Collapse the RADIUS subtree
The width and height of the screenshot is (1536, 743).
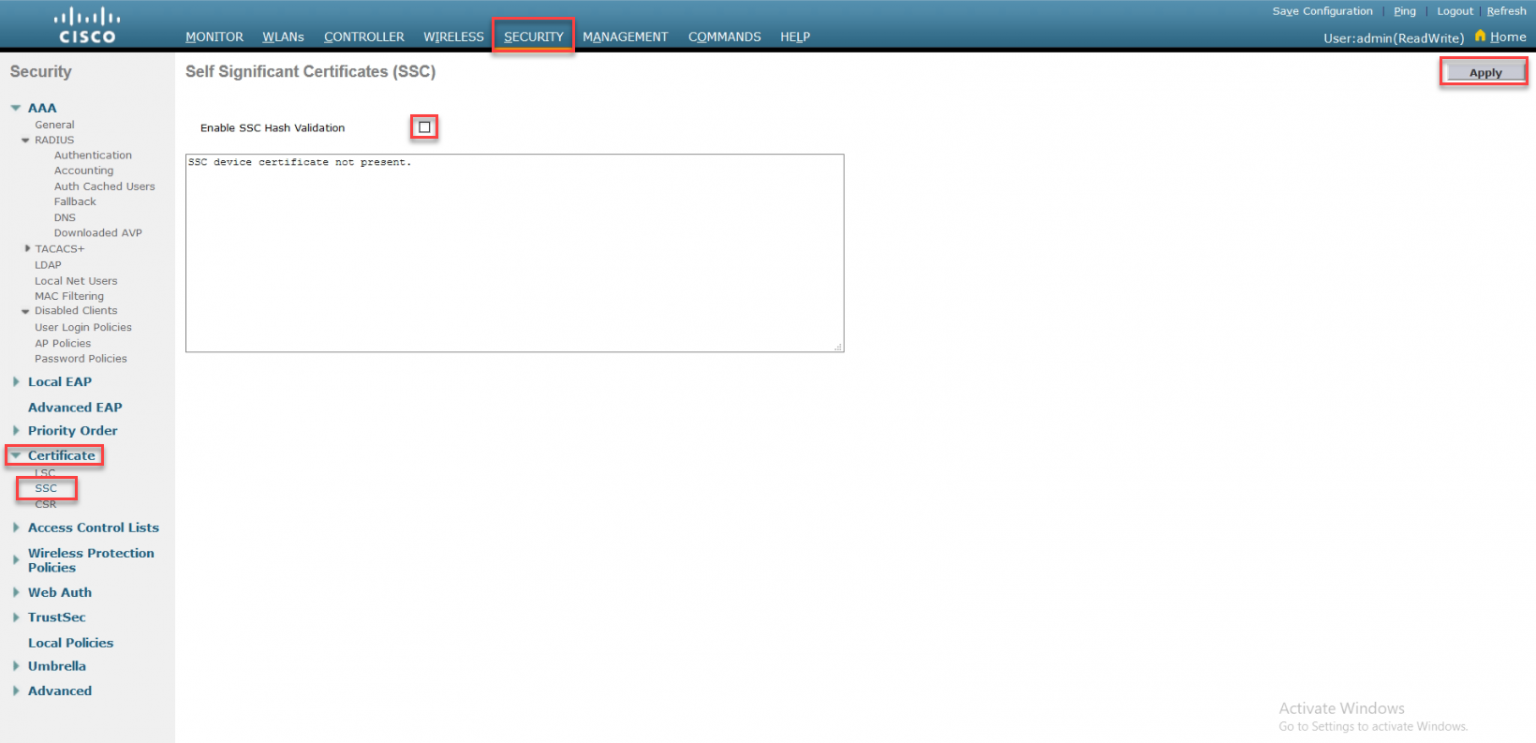(x=24, y=139)
